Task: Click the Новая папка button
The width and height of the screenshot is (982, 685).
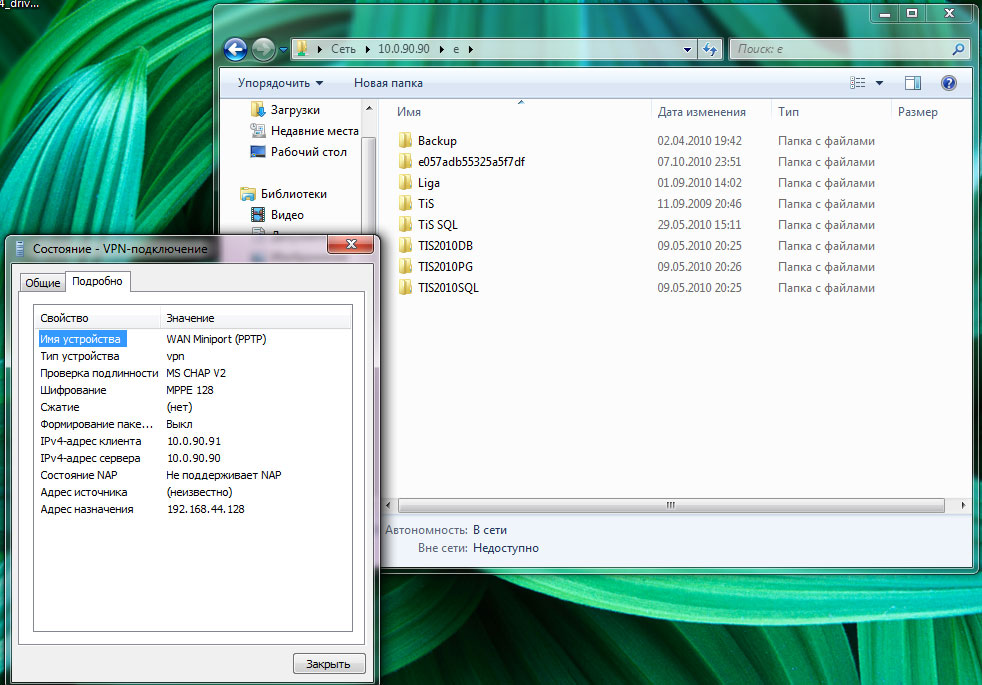Action: (388, 83)
